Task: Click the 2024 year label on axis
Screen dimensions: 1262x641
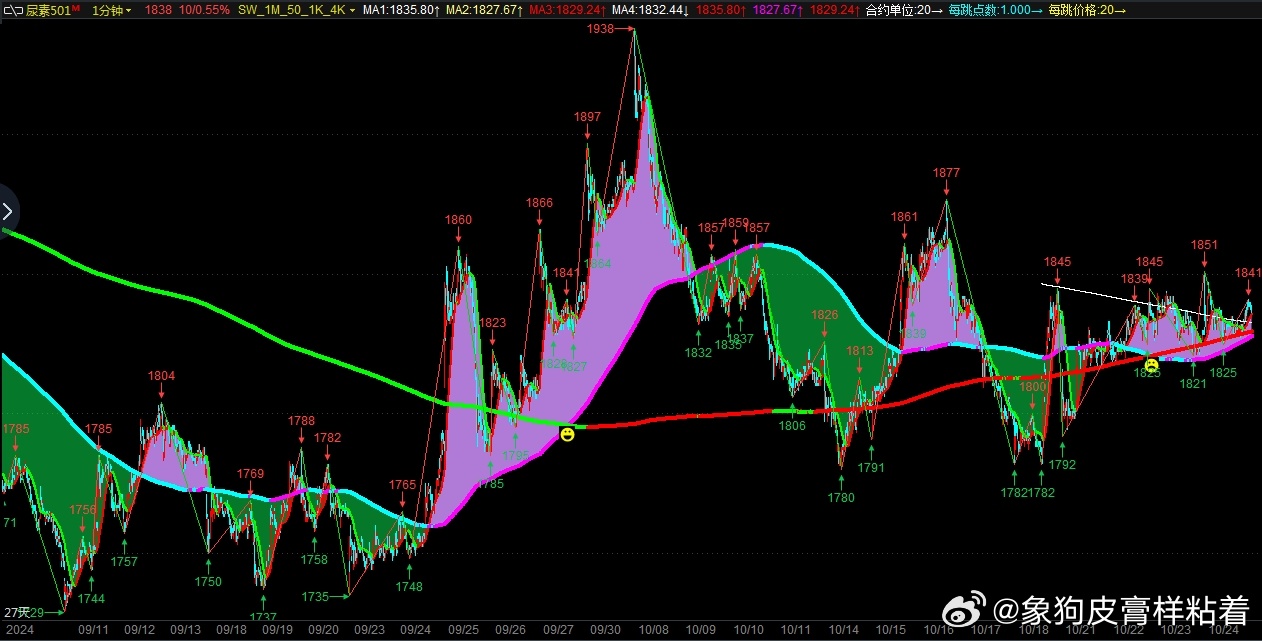Action: 18,630
